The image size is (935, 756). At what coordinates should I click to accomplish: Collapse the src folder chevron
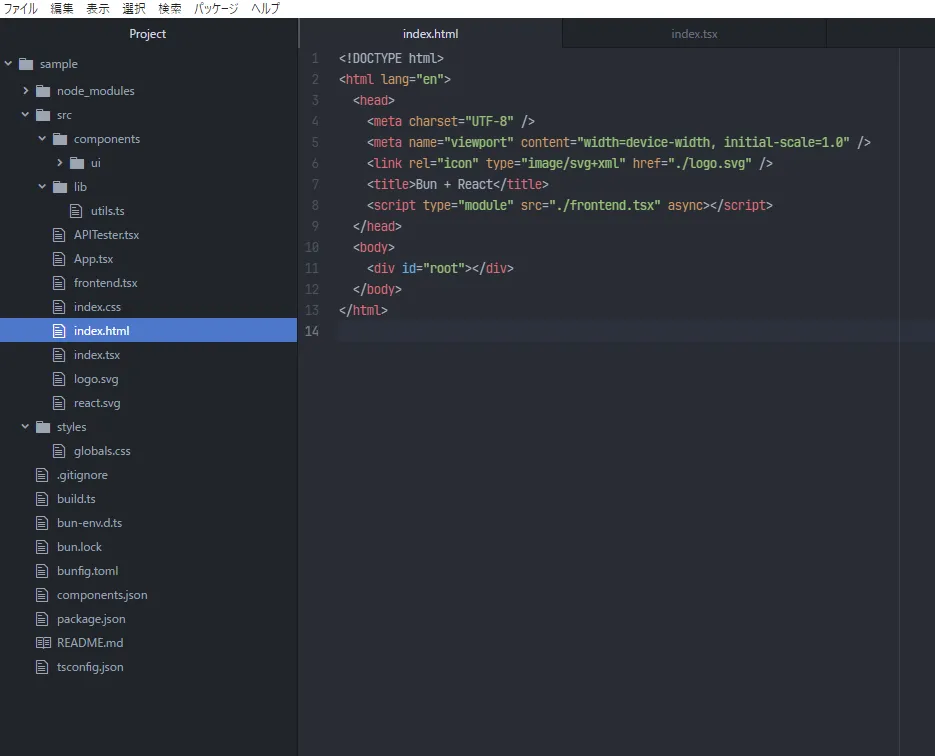point(25,114)
